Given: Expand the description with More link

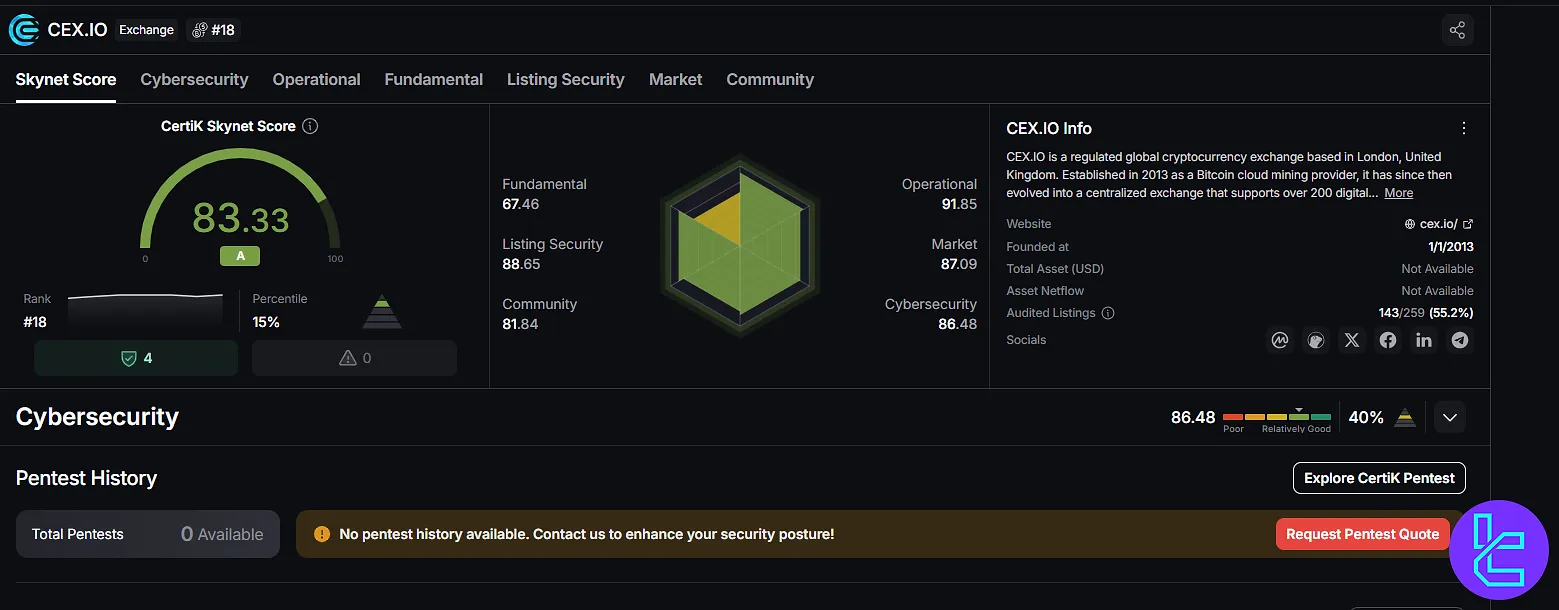Looking at the screenshot, I should [x=1398, y=193].
